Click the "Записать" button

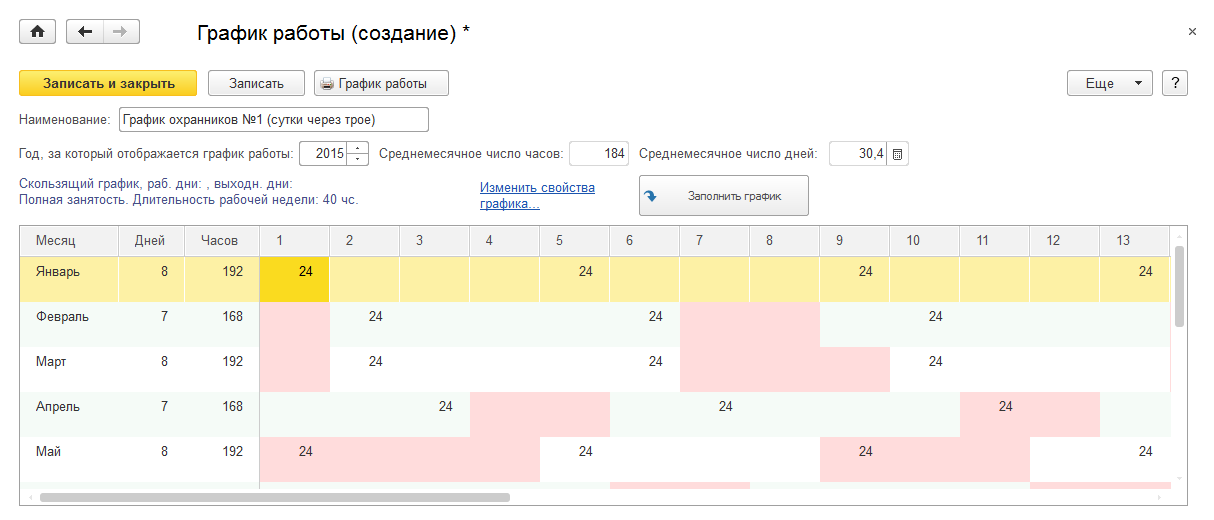coord(256,84)
